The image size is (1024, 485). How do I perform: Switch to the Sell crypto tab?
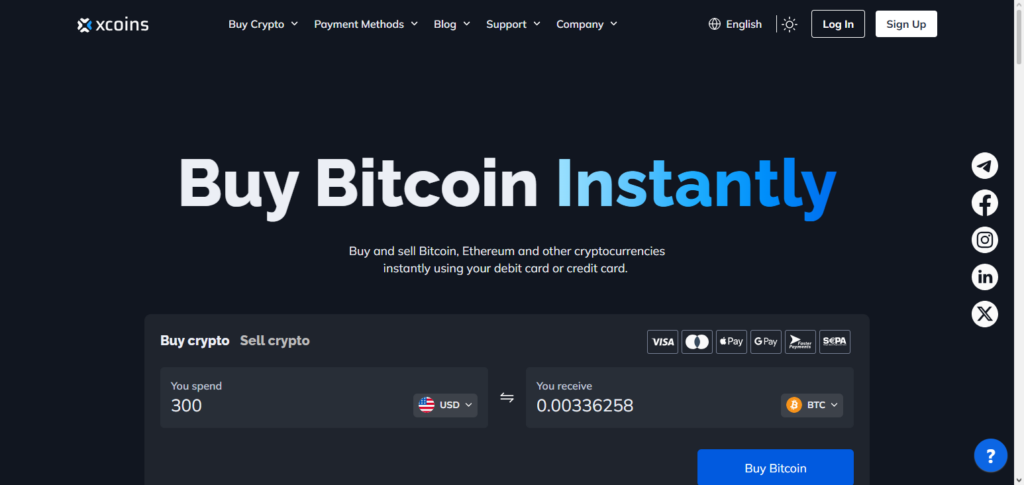tap(275, 341)
